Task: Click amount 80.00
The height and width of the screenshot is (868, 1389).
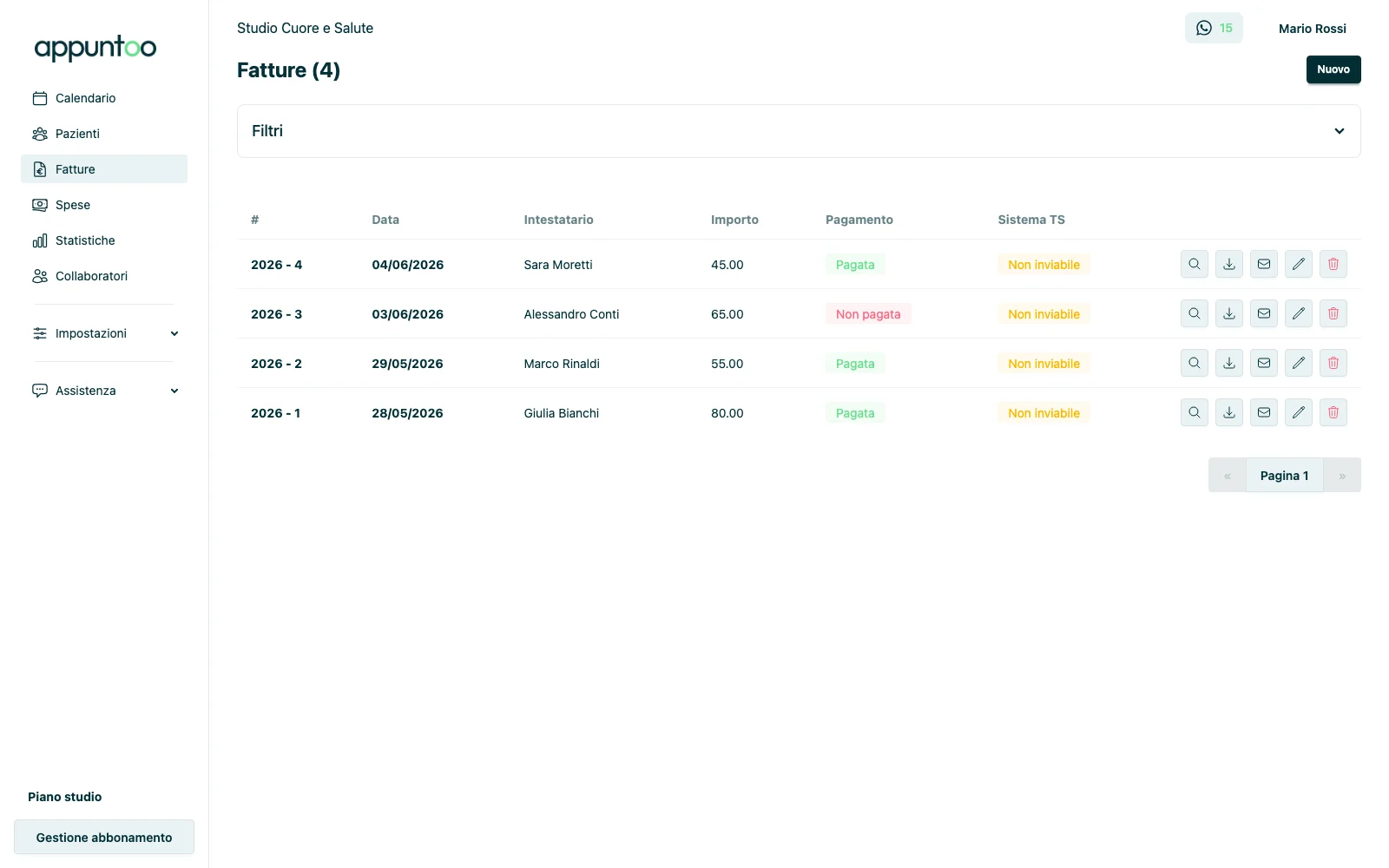Action: (727, 413)
